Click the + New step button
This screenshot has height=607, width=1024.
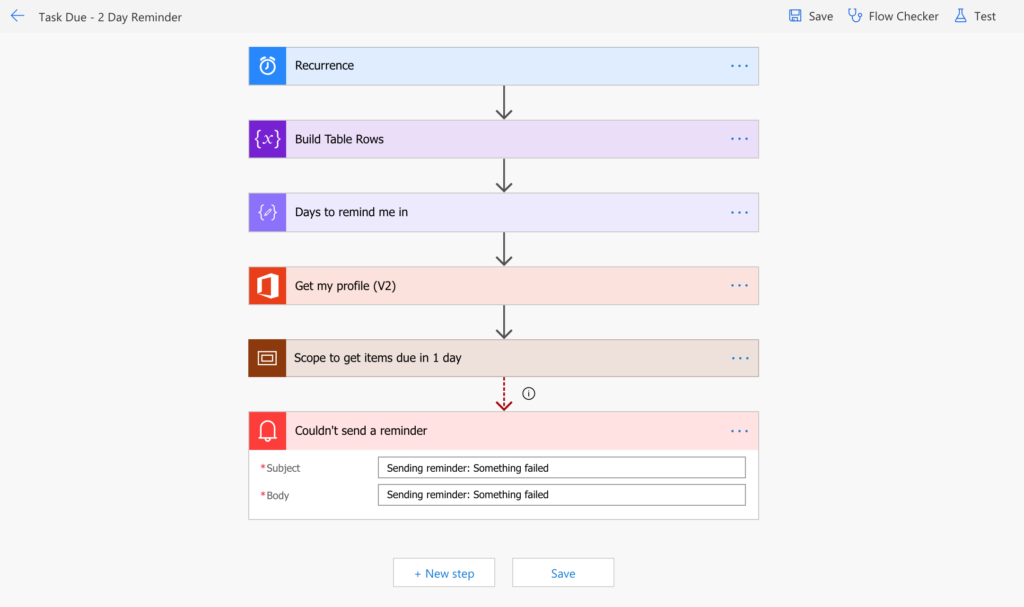(x=444, y=573)
